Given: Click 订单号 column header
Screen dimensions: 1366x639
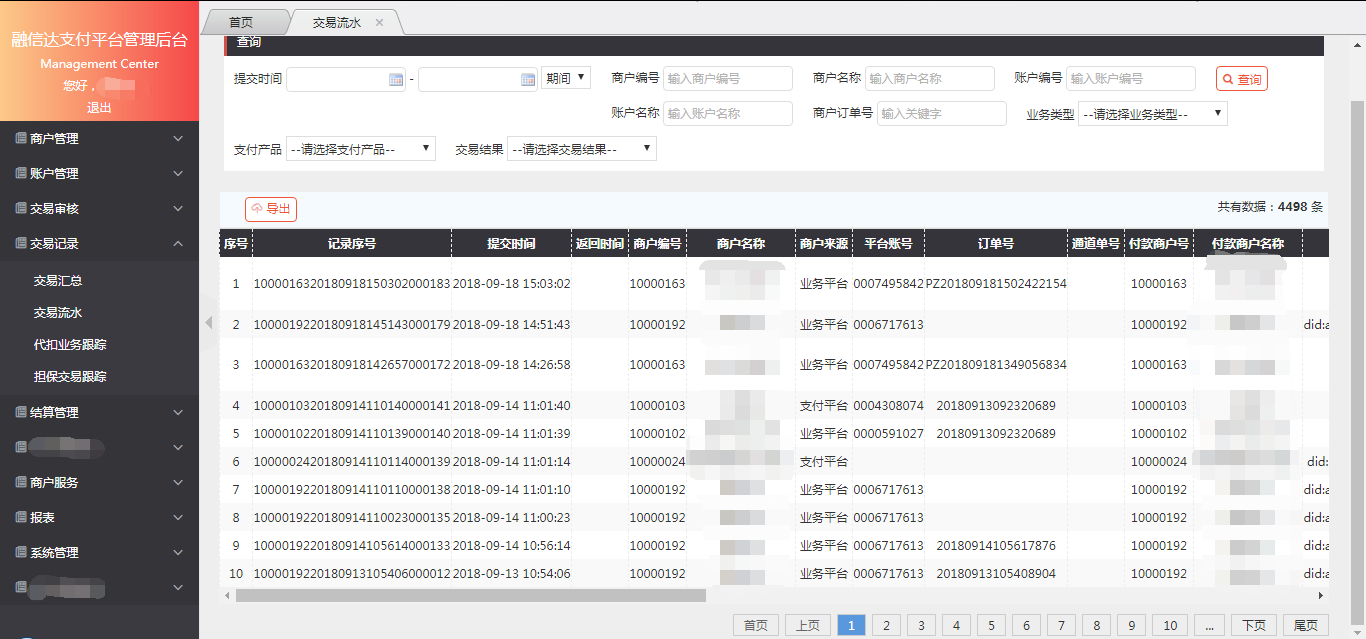Looking at the screenshot, I should [996, 243].
